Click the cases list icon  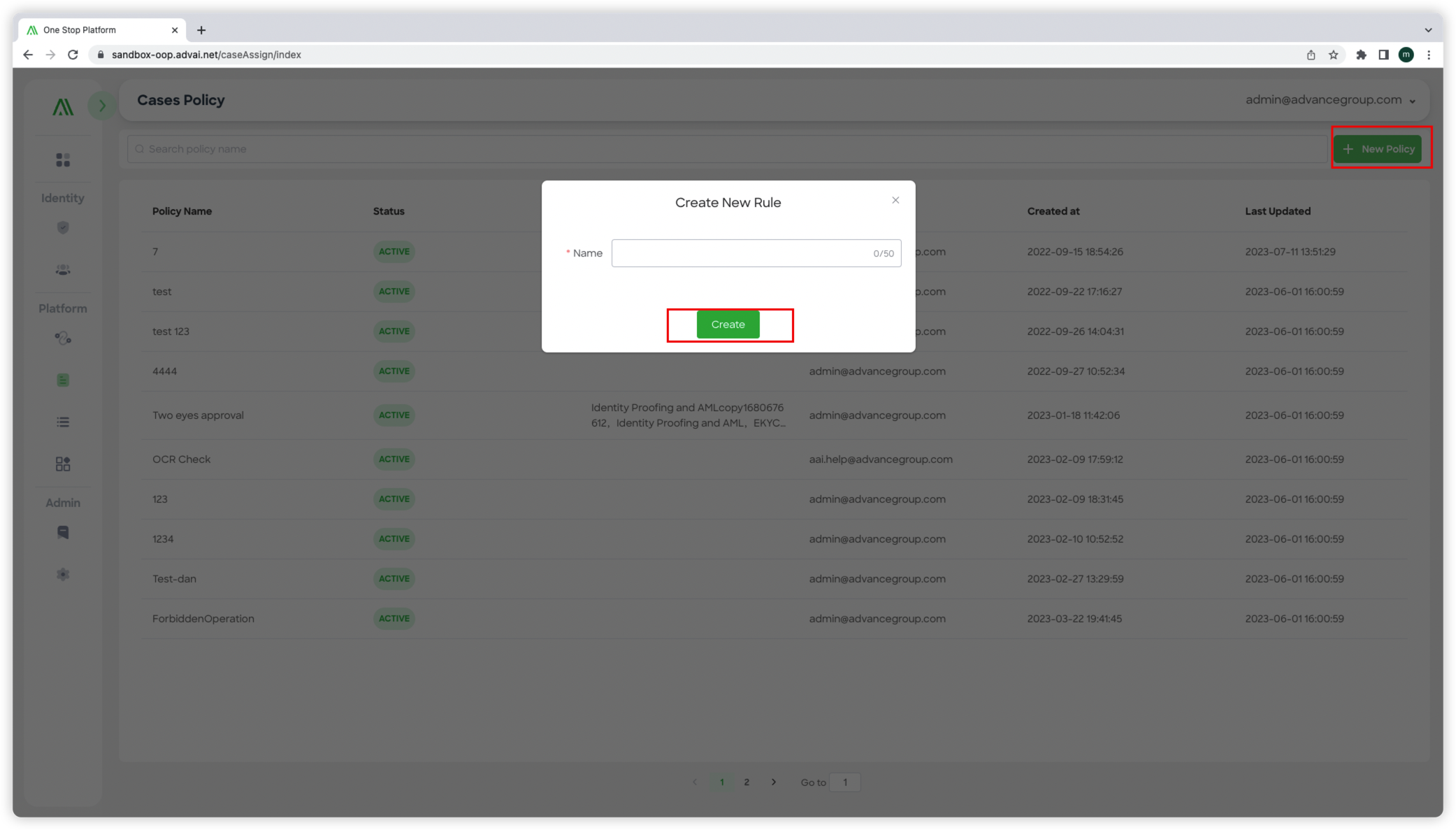click(x=62, y=421)
